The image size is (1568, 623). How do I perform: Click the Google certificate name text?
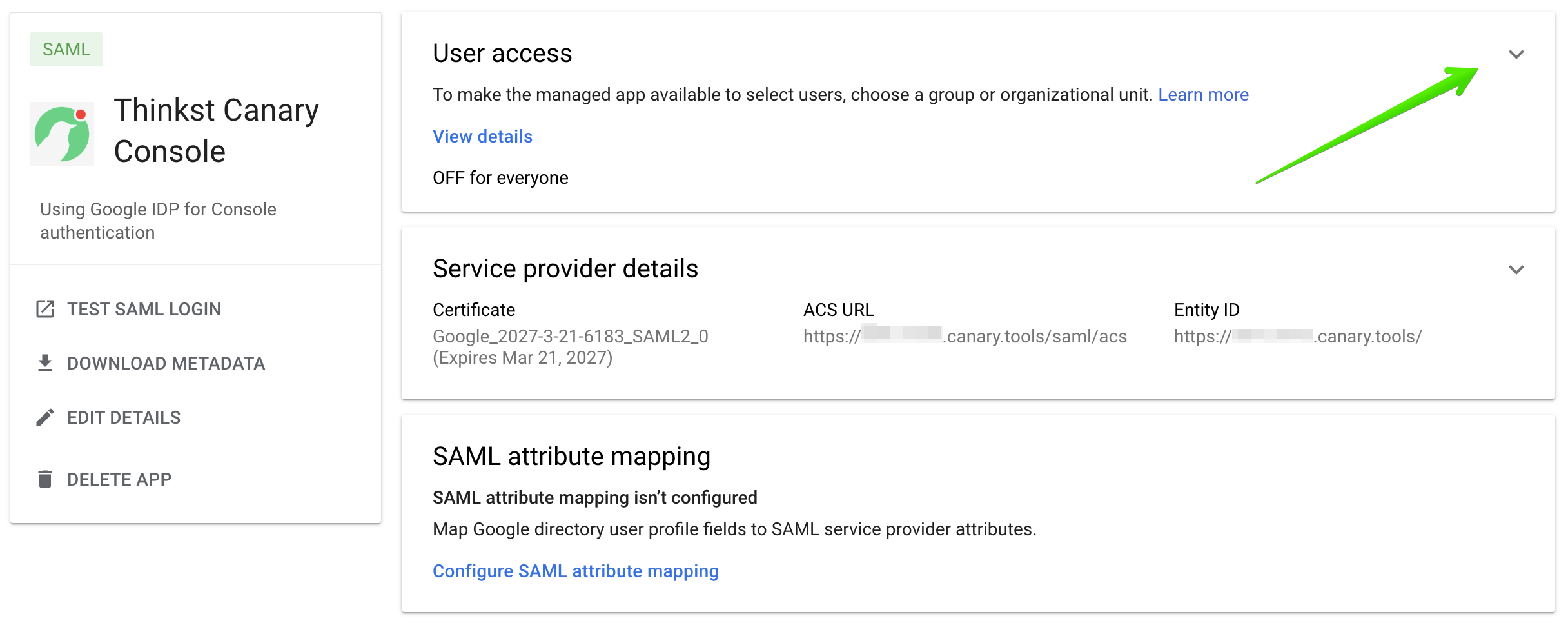(x=570, y=336)
